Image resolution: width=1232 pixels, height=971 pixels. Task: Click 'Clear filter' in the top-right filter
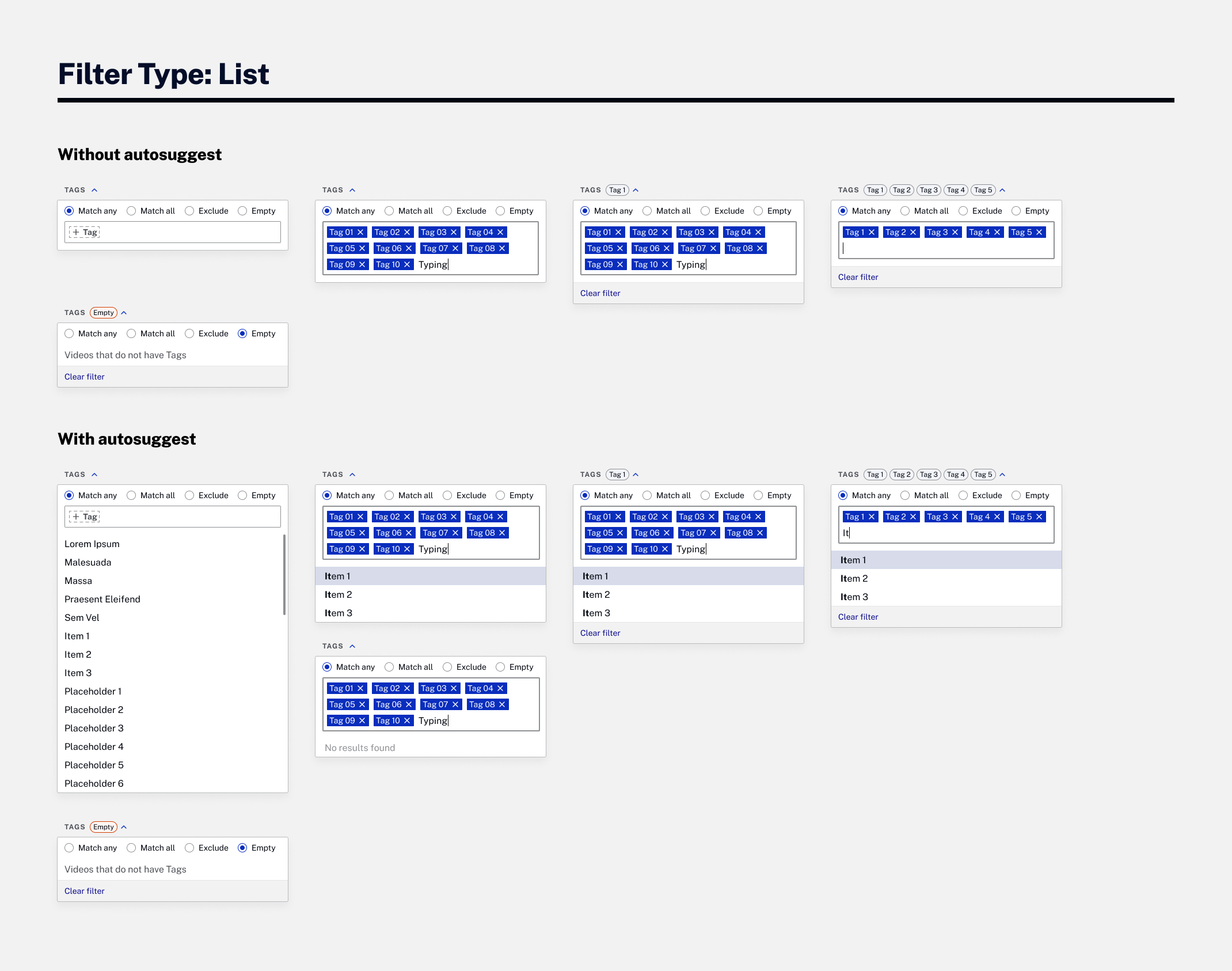(x=858, y=277)
